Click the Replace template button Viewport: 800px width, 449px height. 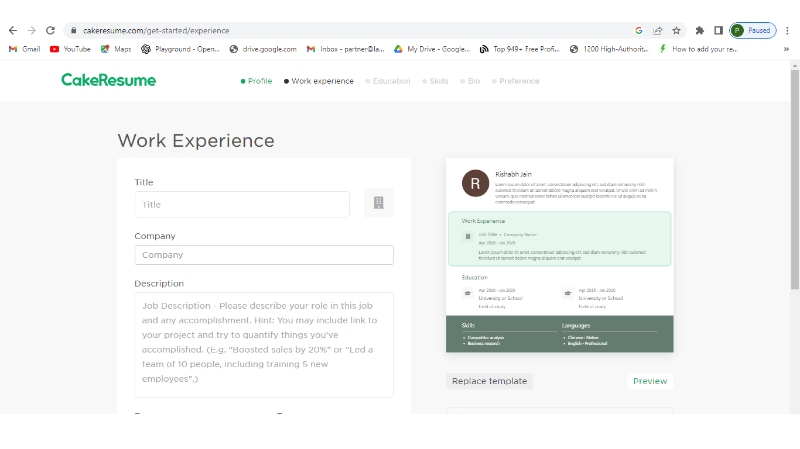pyautogui.click(x=489, y=381)
